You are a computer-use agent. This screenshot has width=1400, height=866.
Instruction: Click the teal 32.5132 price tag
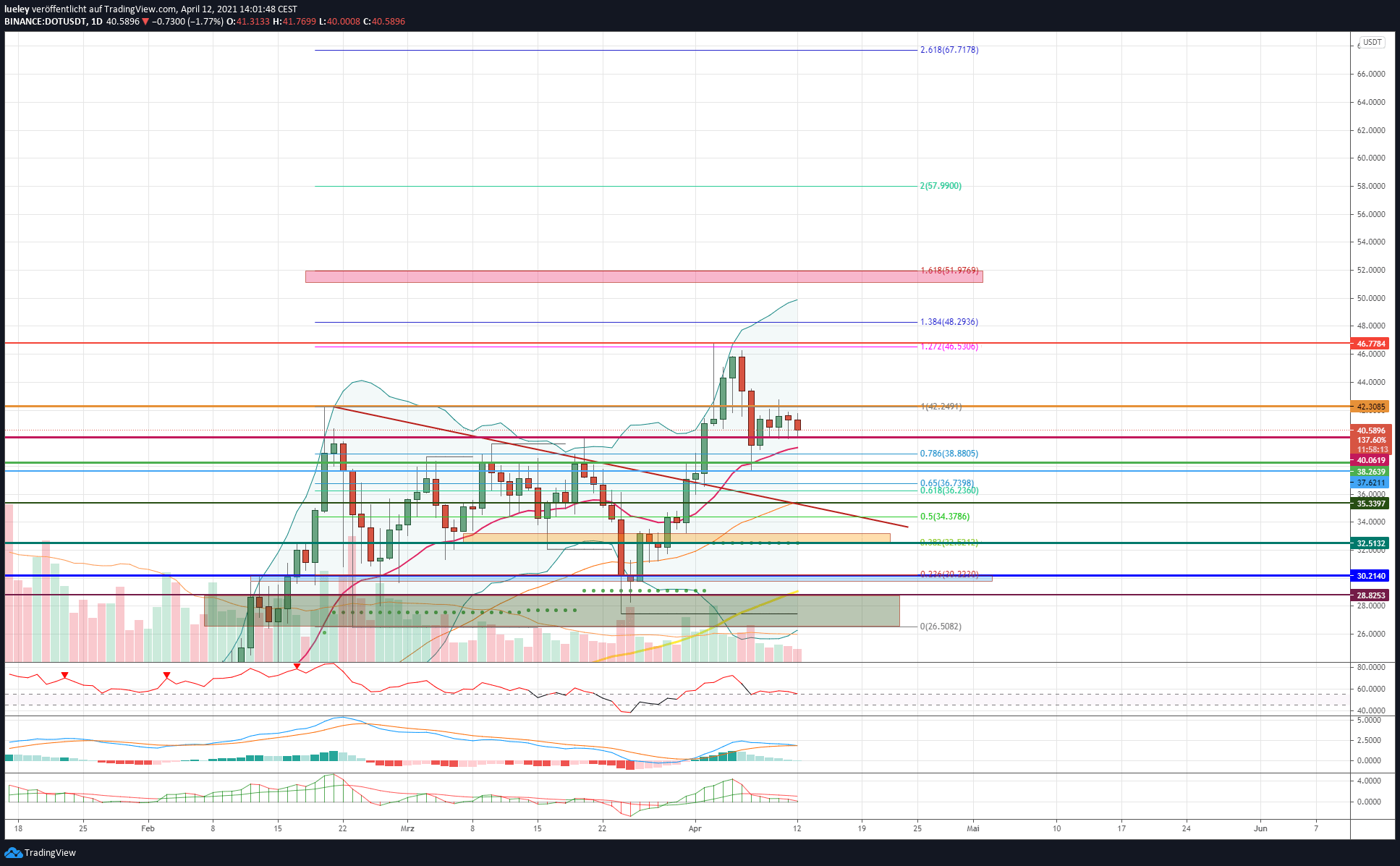(1371, 543)
